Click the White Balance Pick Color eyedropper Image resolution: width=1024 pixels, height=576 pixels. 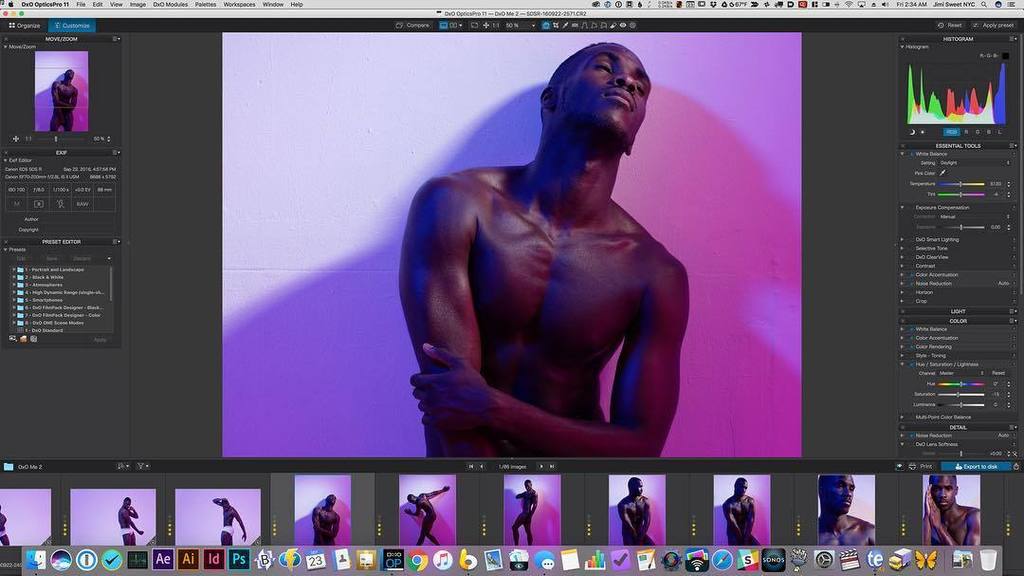pos(942,173)
